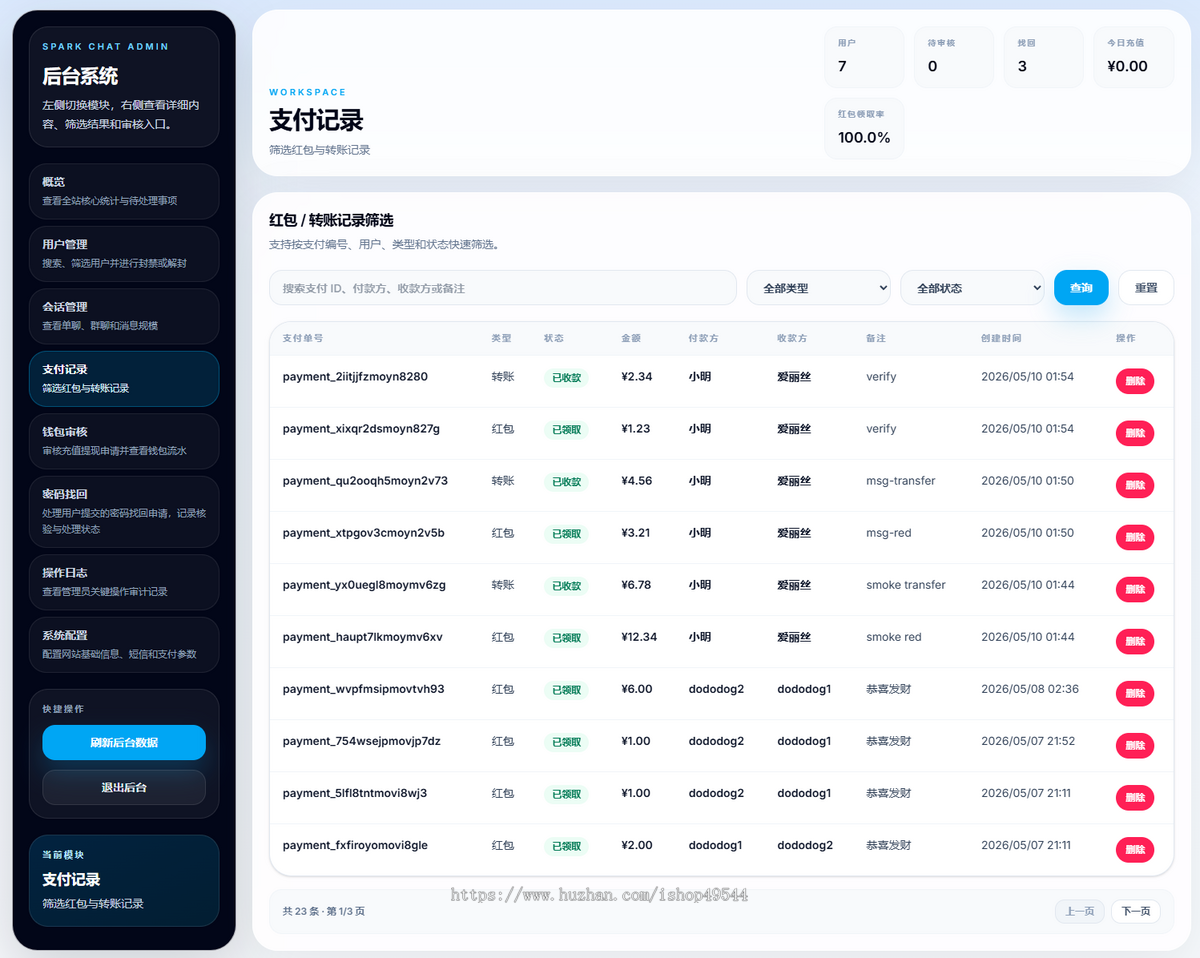Open 系统配置 settings module
The image size is (1200, 958).
point(124,644)
